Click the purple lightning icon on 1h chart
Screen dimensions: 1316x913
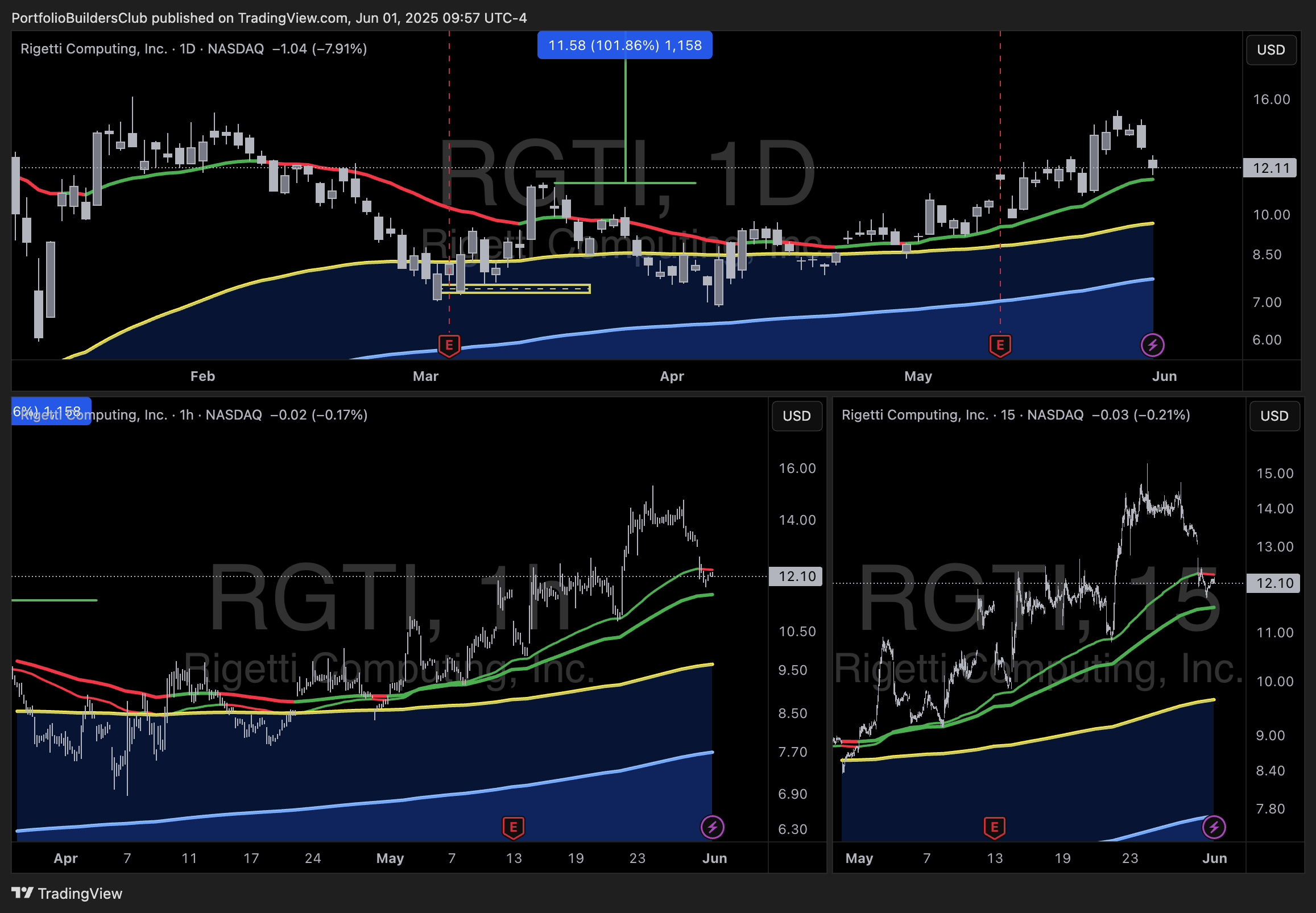[713, 827]
